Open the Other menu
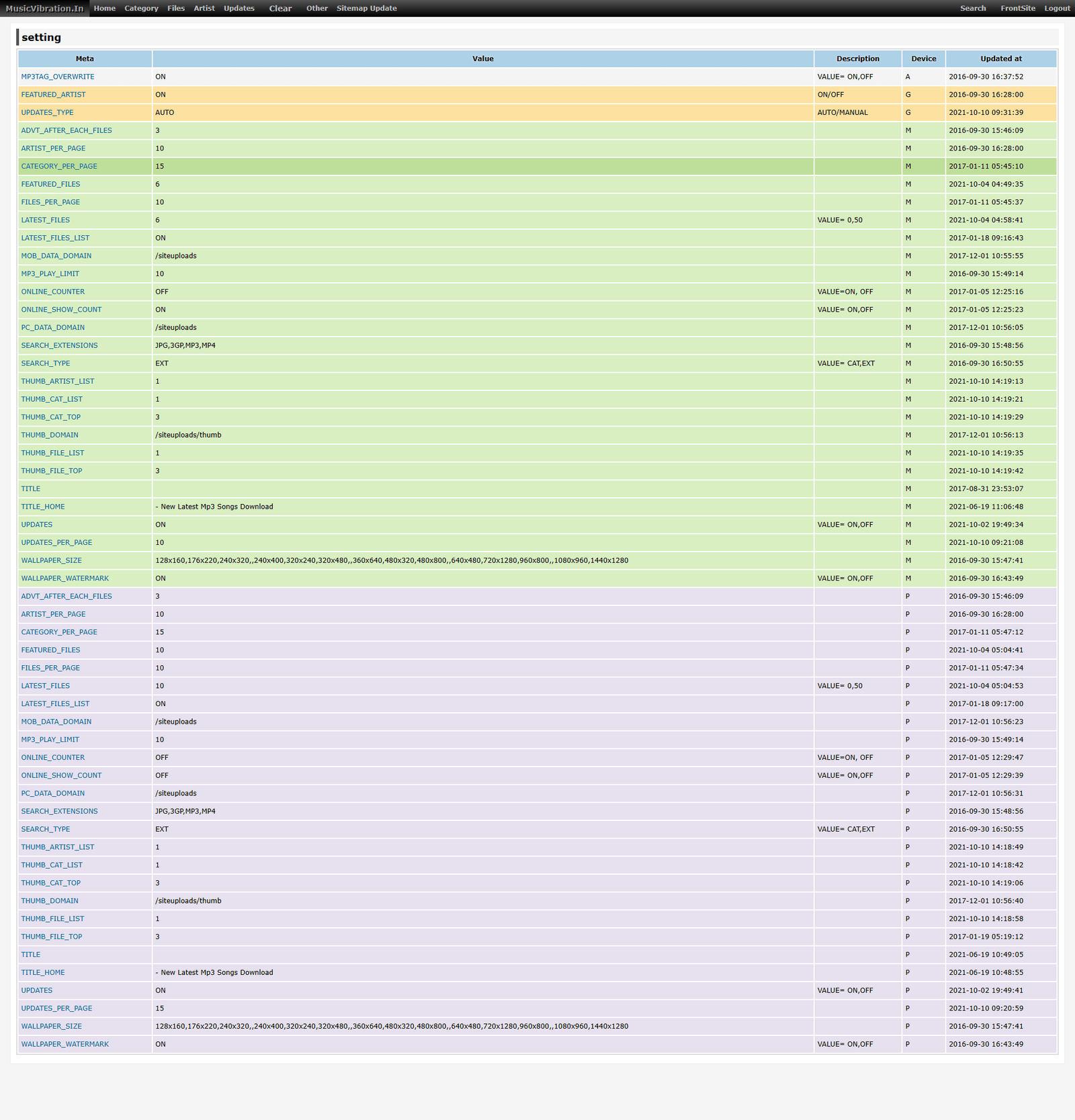Viewport: 1075px width, 1120px height. coord(316,9)
